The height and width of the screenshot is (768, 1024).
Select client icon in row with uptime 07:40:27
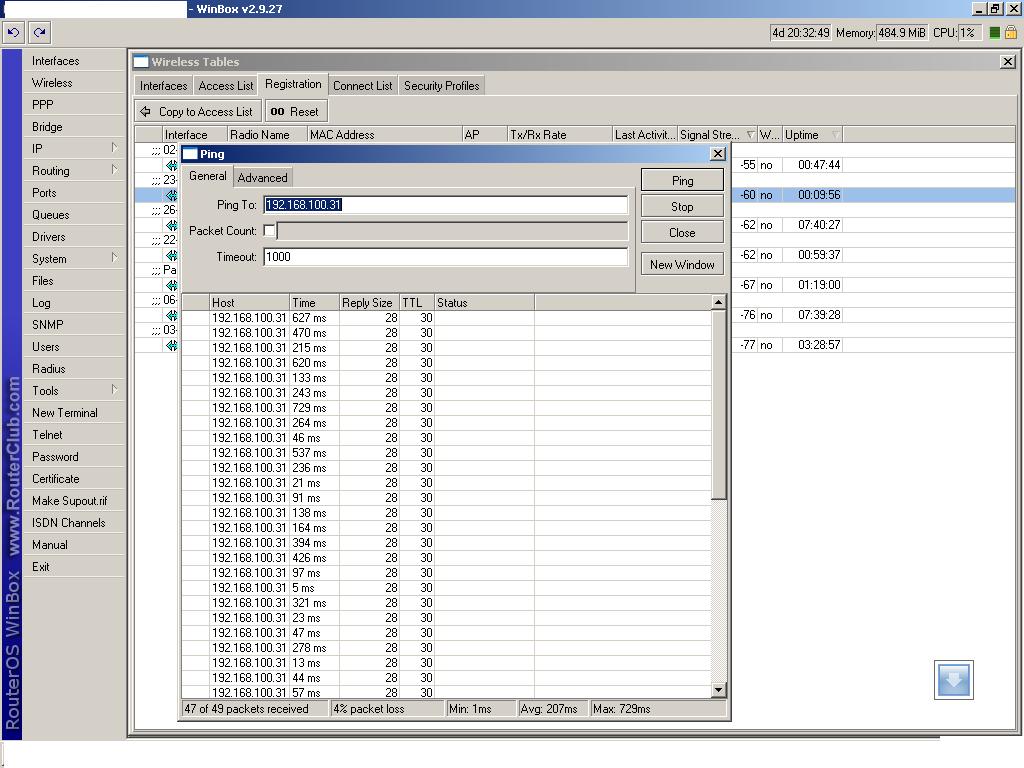pyautogui.click(x=171, y=225)
